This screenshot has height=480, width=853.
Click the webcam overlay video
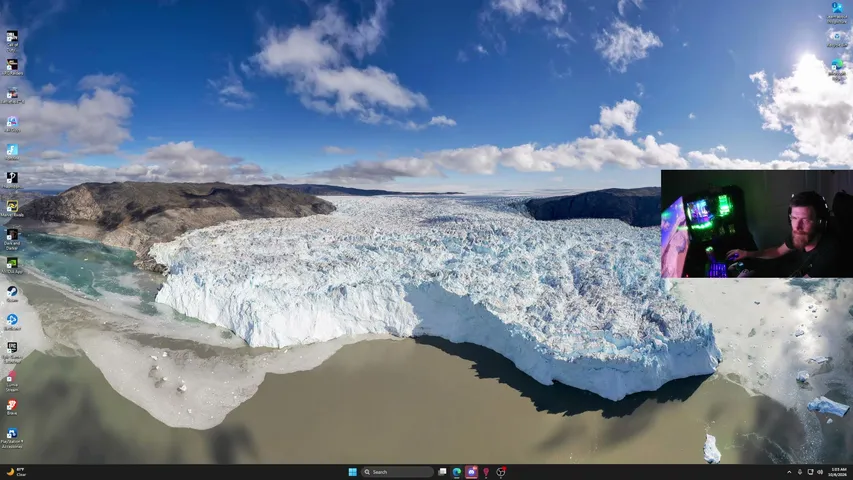[757, 224]
